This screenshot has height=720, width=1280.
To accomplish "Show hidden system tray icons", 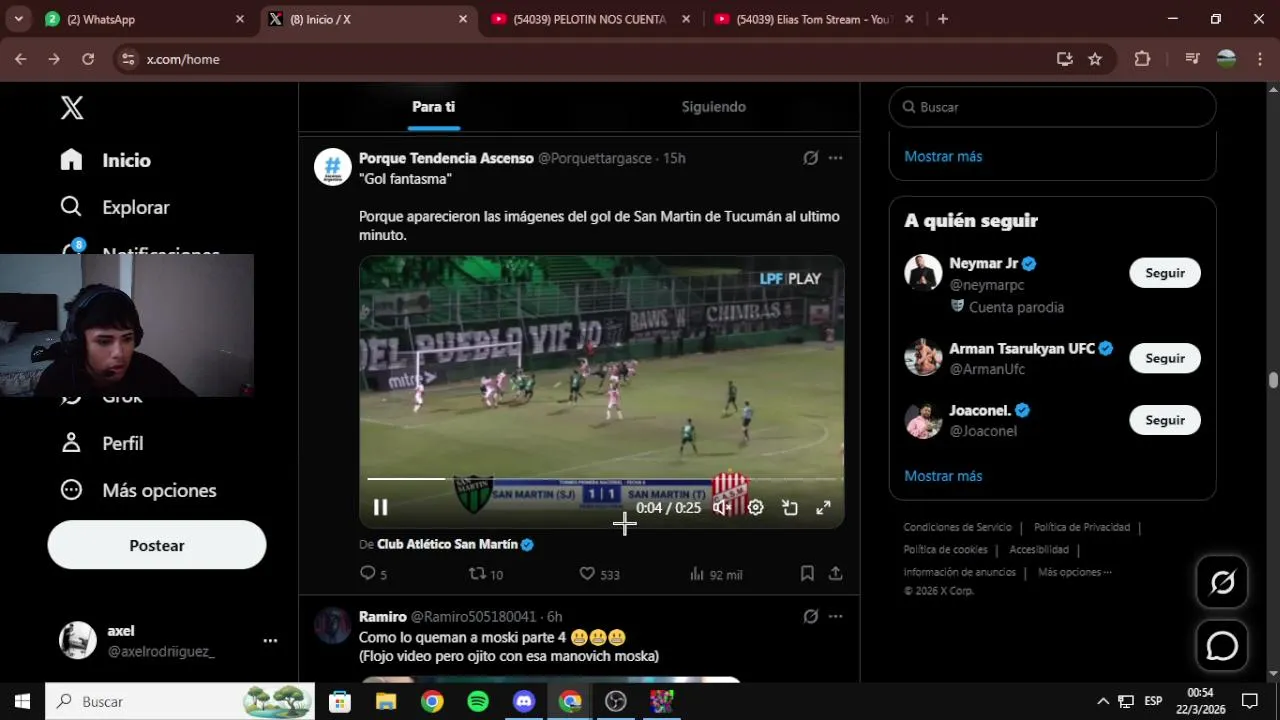I will pyautogui.click(x=1103, y=701).
